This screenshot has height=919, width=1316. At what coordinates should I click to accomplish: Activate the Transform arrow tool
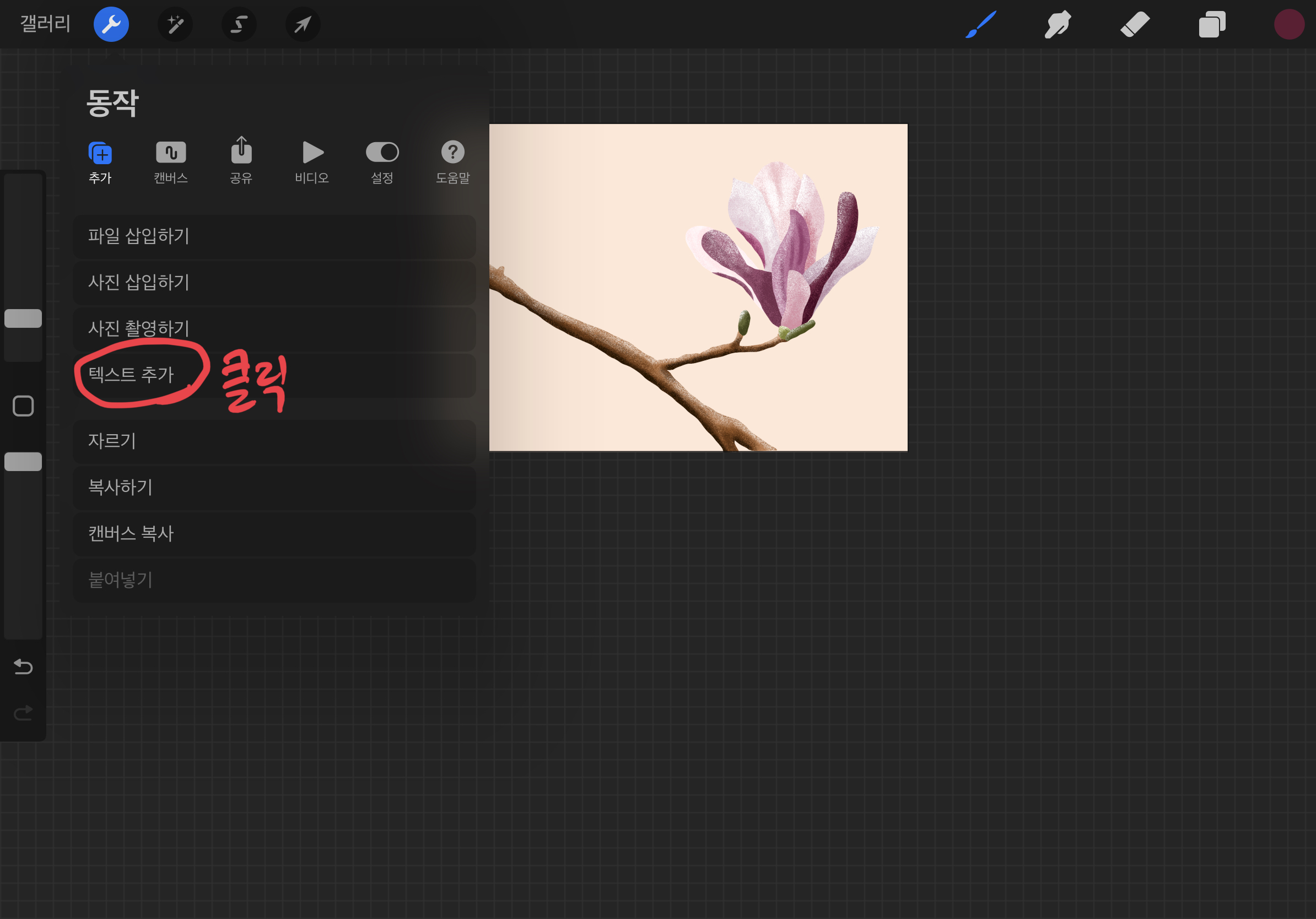303,24
